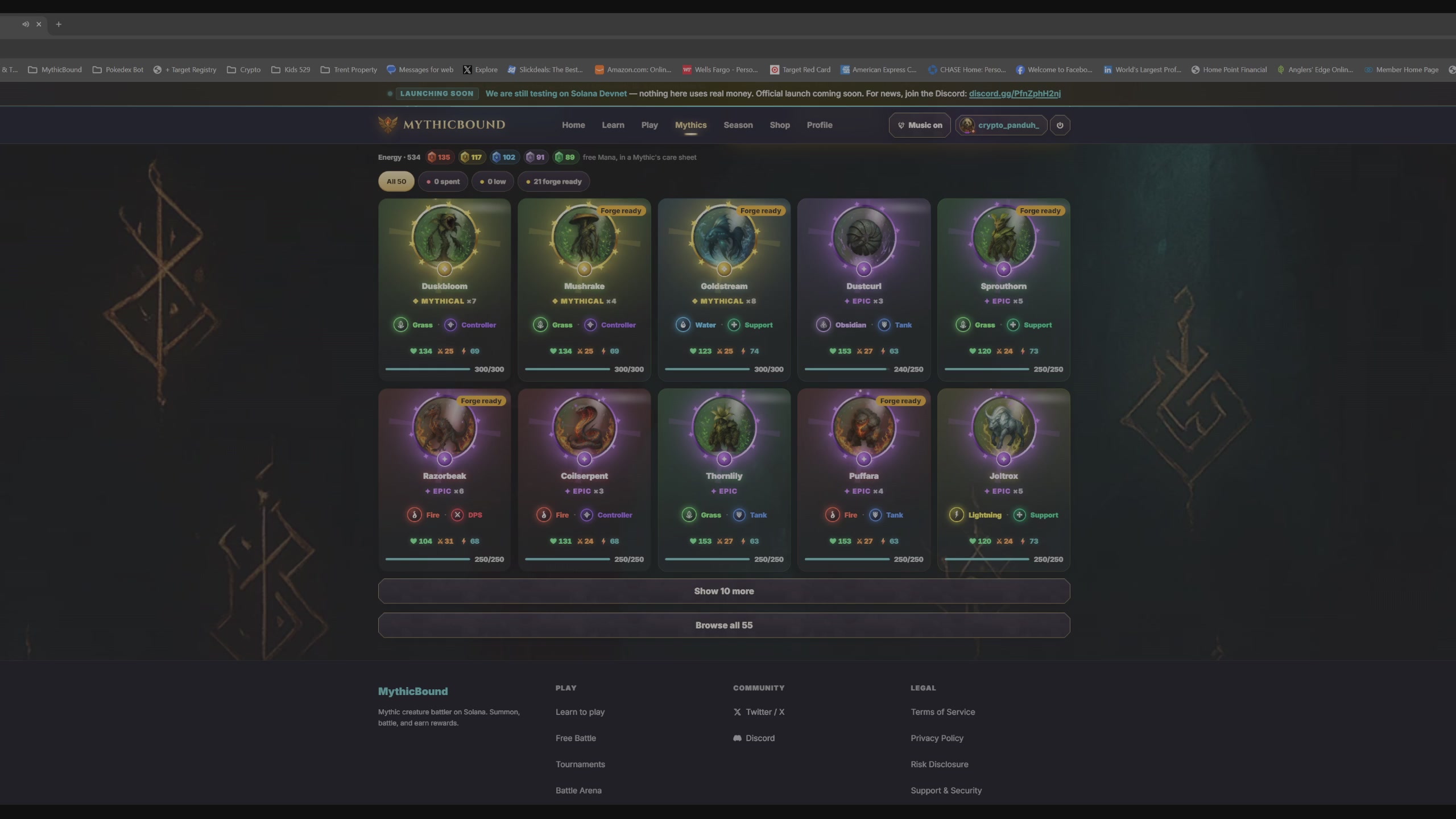1456x819 pixels.
Task: Click the browser tab audio speaker icon
Action: click(x=26, y=24)
